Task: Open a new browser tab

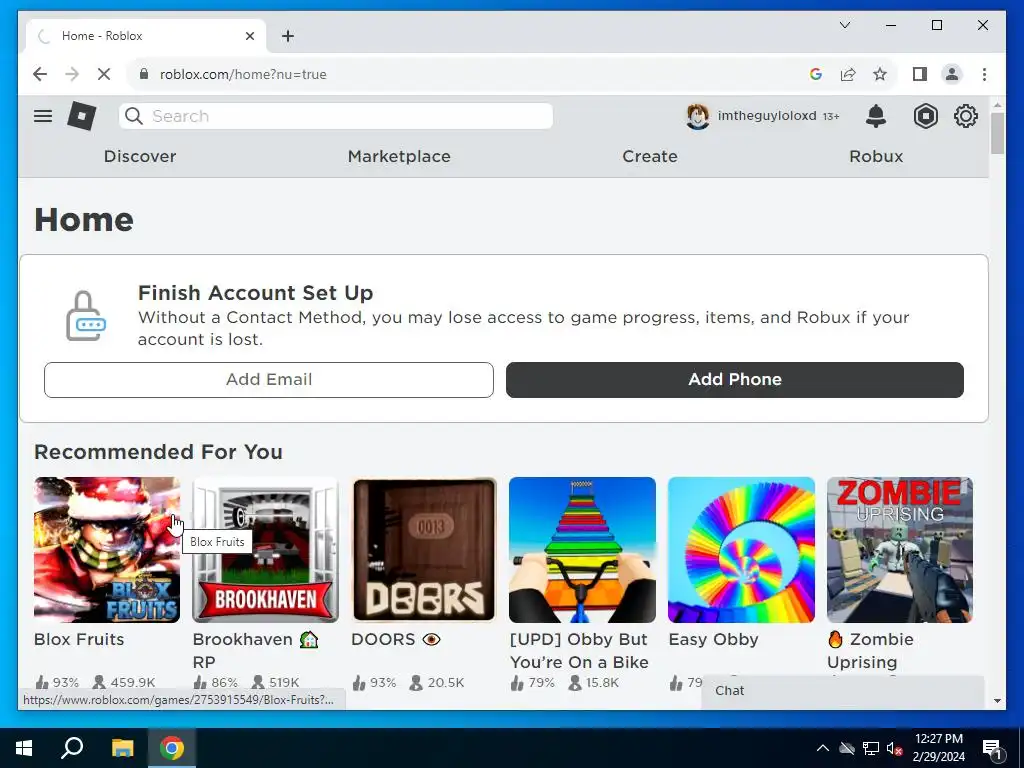Action: tap(288, 36)
